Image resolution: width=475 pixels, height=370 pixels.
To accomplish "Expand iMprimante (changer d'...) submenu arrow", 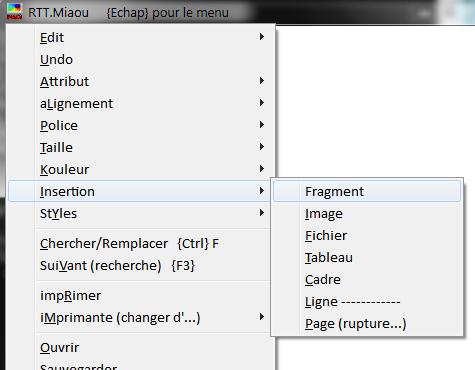I will tap(262, 317).
